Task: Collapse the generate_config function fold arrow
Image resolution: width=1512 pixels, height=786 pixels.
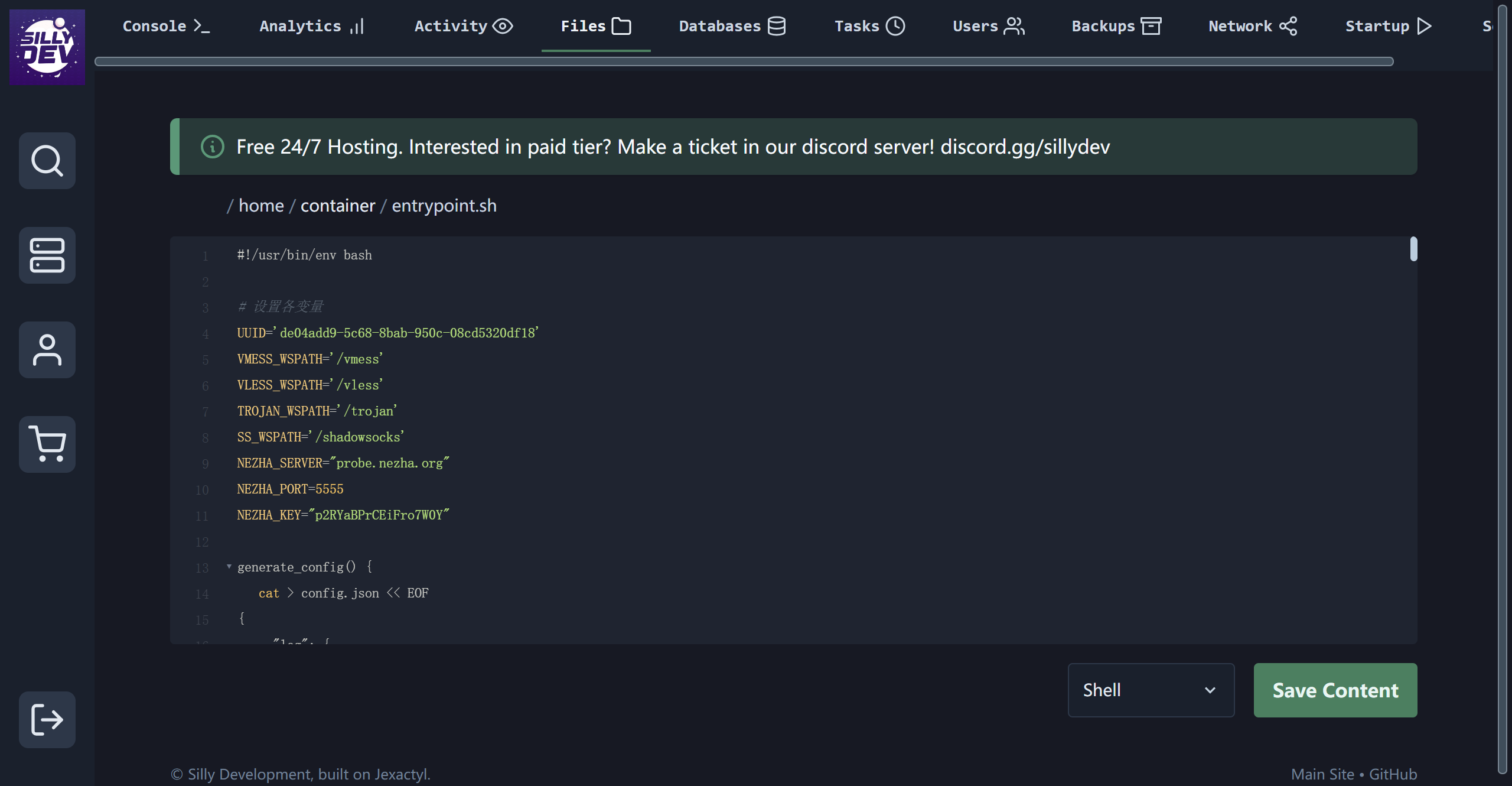Action: point(229,567)
